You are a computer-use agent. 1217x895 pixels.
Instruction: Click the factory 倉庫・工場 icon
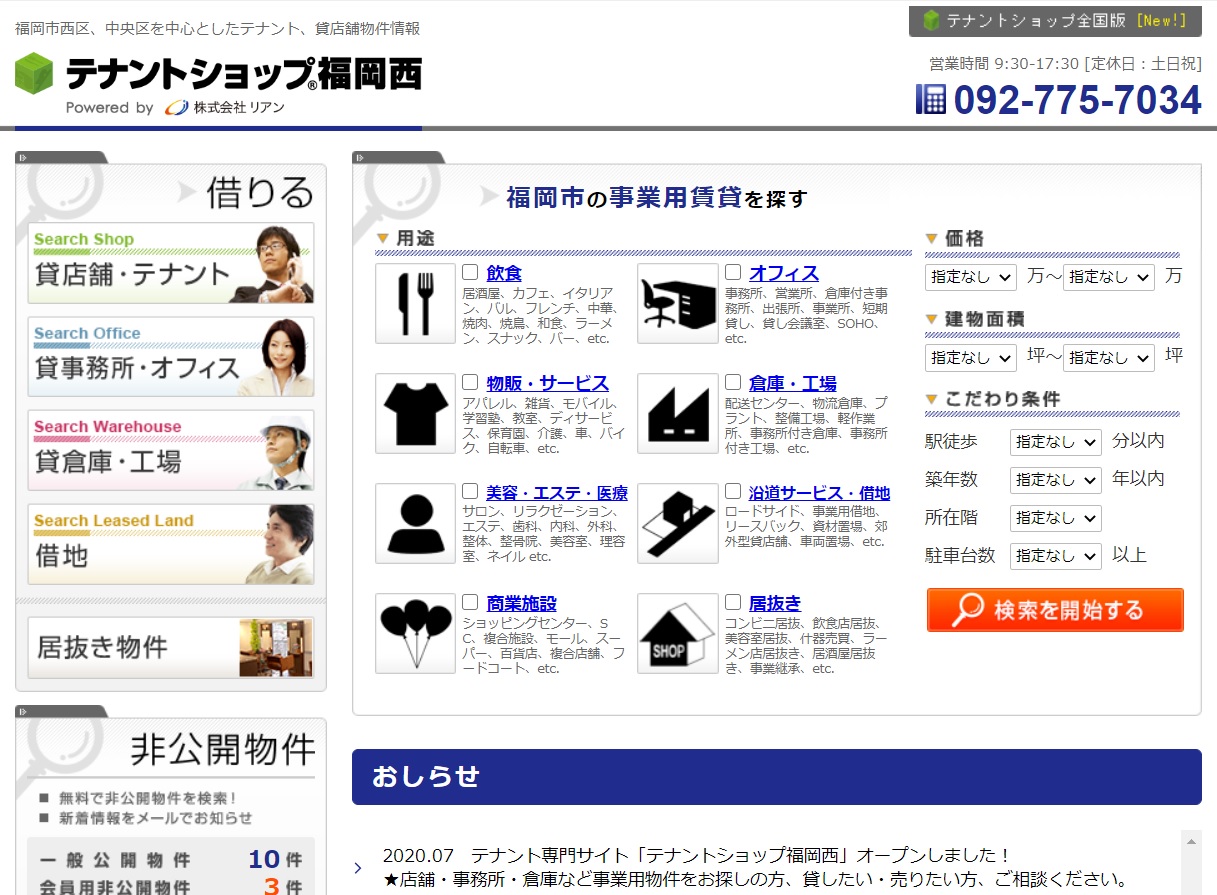[x=677, y=414]
